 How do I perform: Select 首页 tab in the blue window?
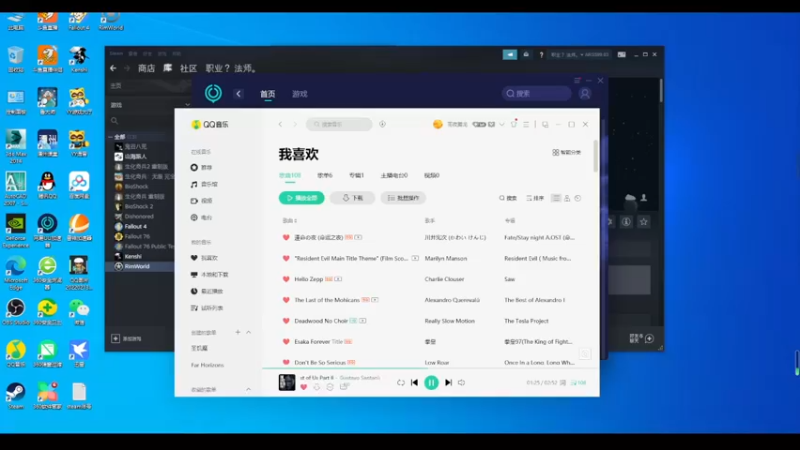pyautogui.click(x=267, y=94)
